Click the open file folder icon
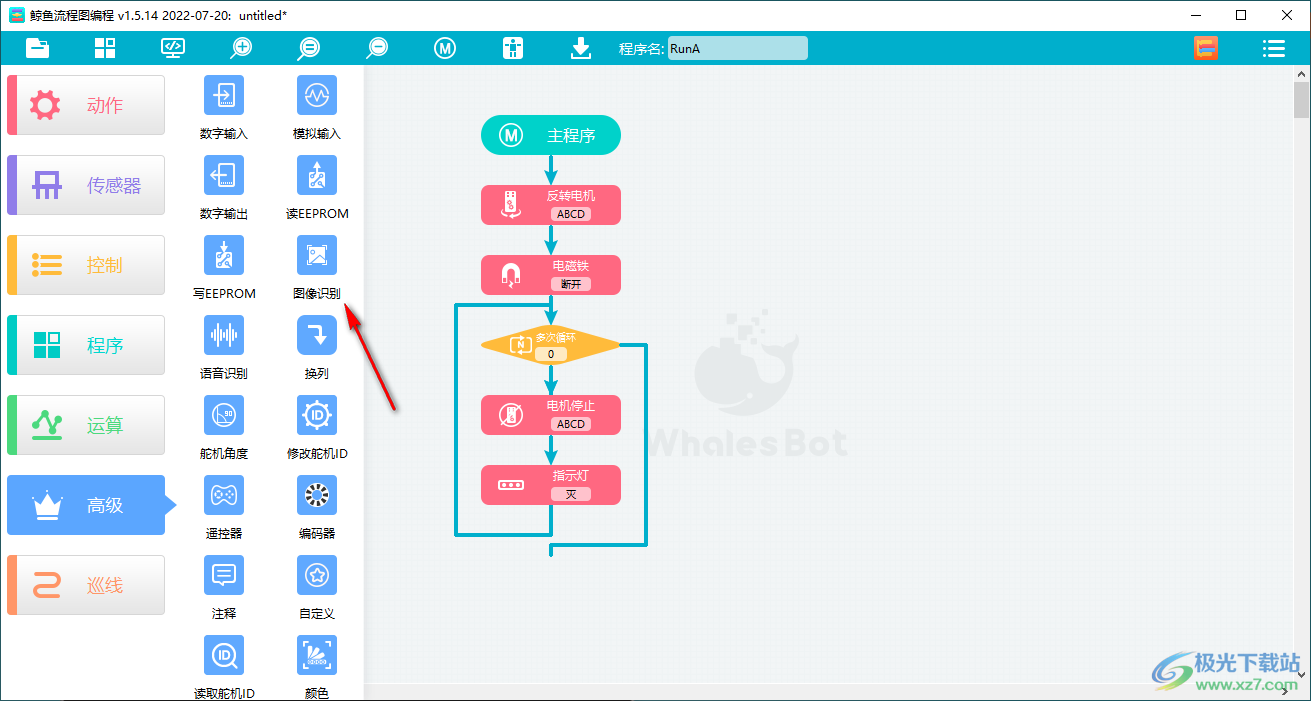This screenshot has width=1311, height=701. tap(37, 48)
